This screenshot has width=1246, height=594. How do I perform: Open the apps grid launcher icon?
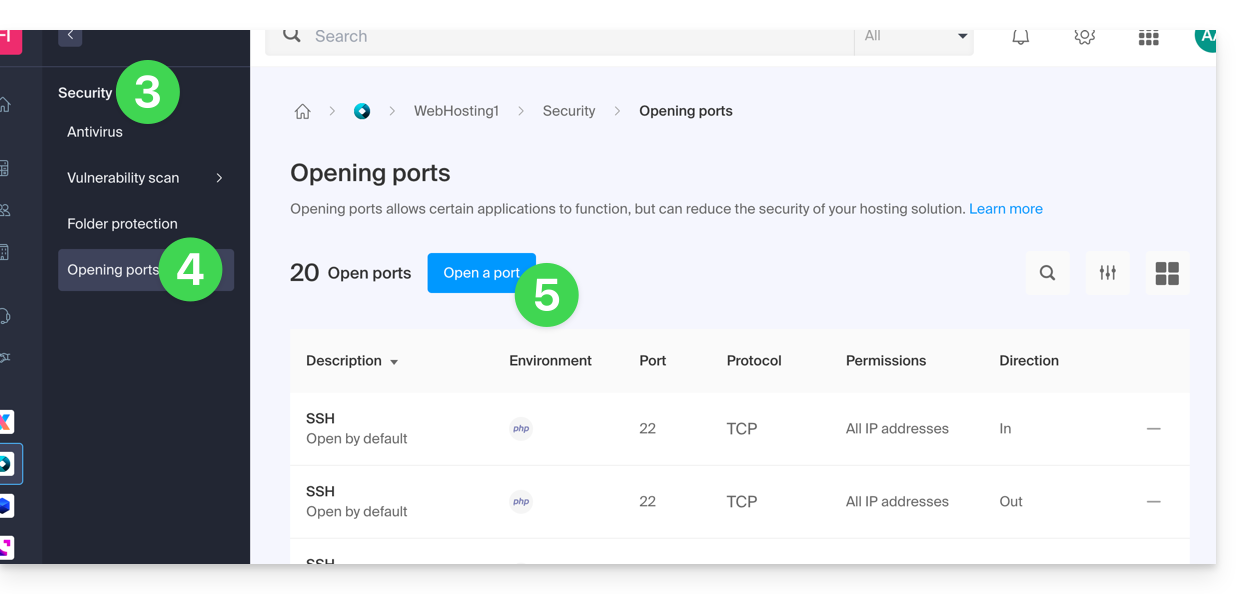1148,38
